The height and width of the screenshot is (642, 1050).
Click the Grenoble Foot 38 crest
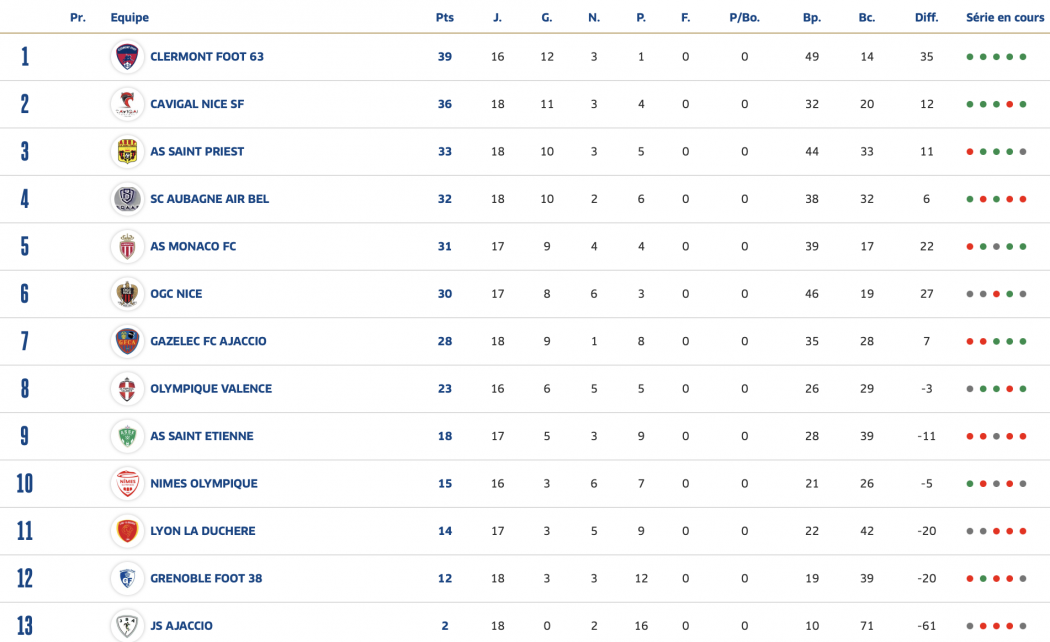click(127, 578)
